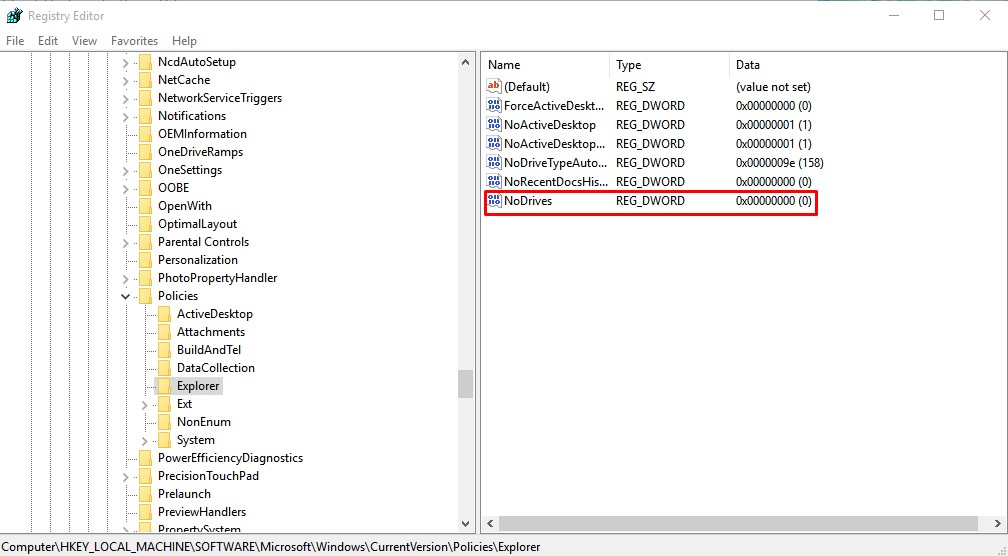Click values pane scroll right arrow
This screenshot has height=556, width=1008.
coord(998,523)
